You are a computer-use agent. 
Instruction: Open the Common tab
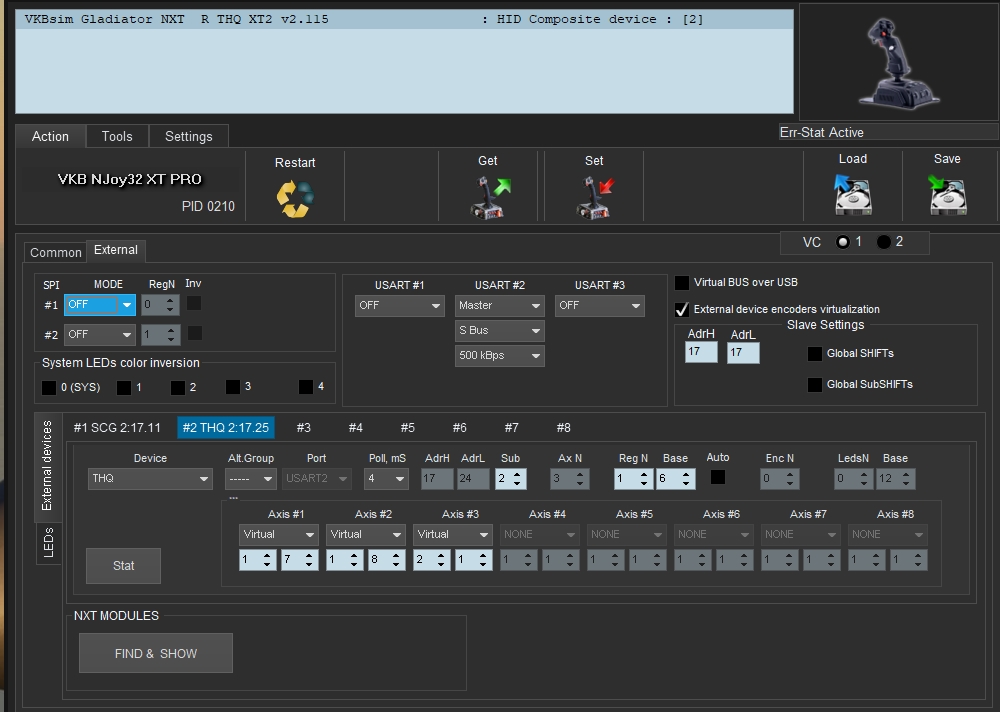[55, 253]
